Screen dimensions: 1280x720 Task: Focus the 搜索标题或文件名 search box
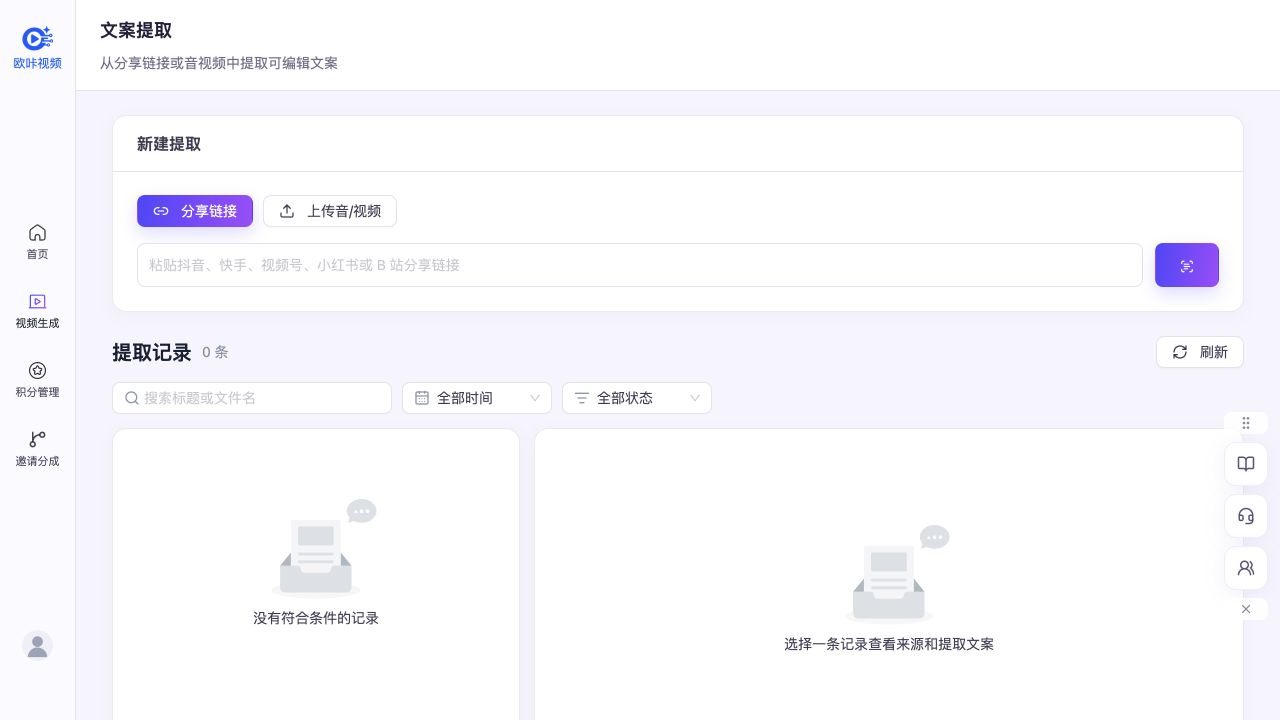[252, 398]
